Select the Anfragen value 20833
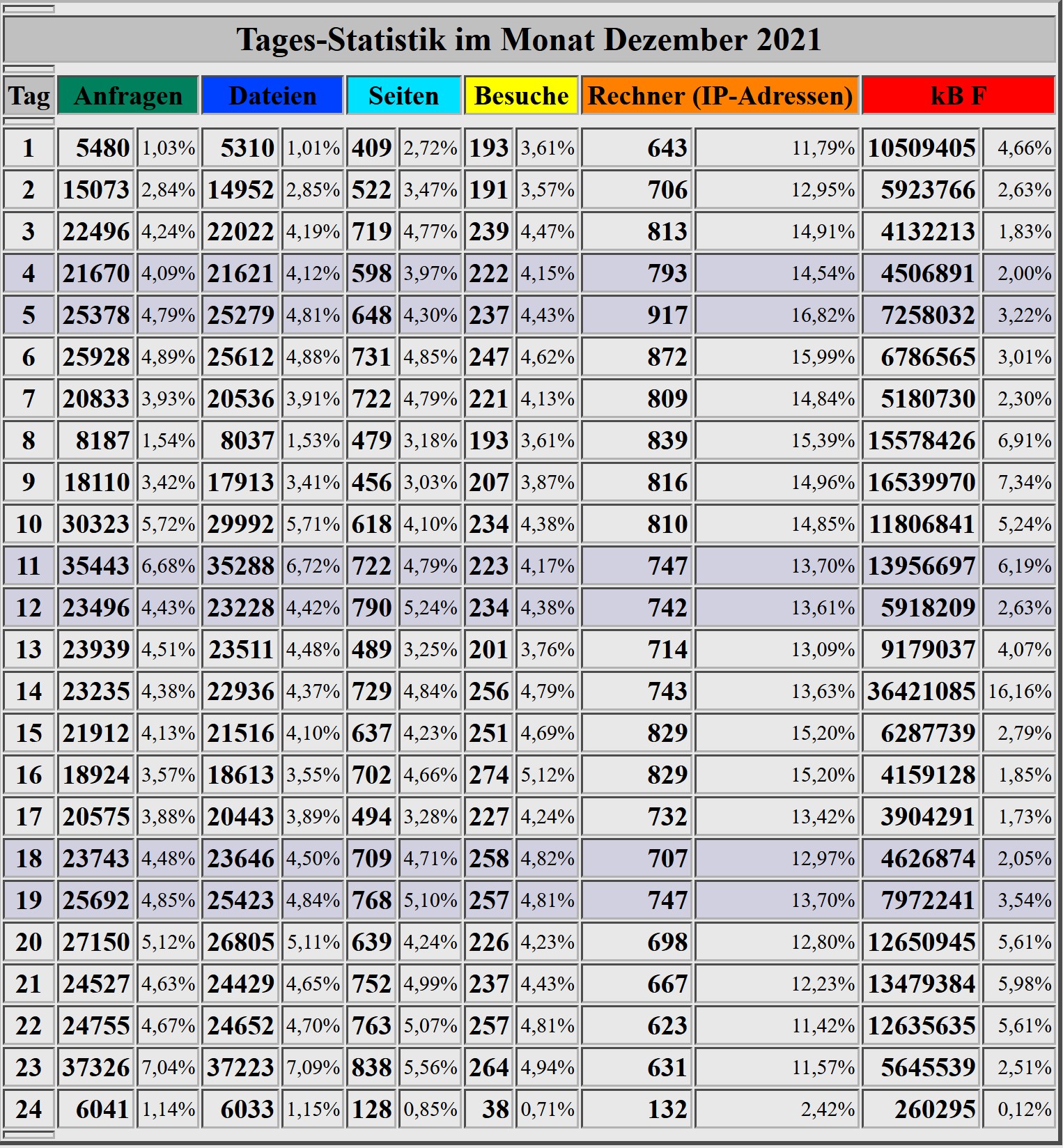This screenshot has width=1063, height=1148. click(x=96, y=398)
